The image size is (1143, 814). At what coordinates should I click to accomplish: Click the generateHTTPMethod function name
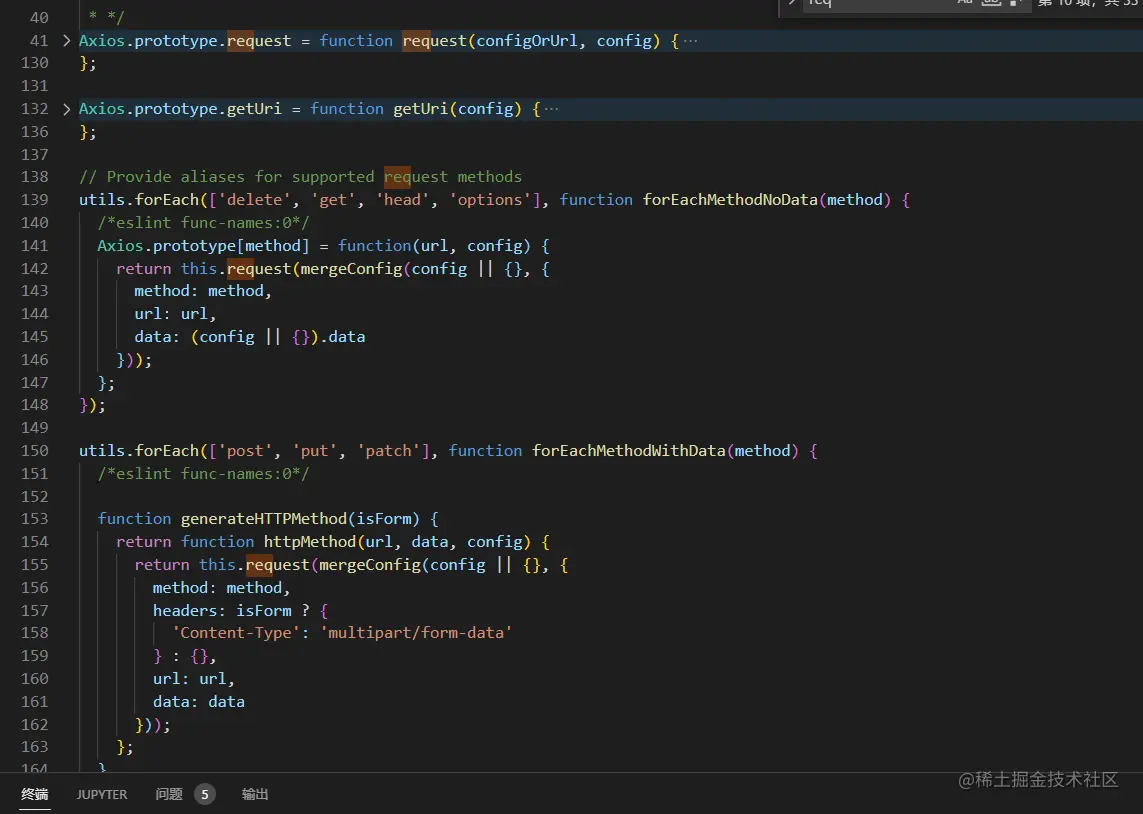[x=264, y=519]
